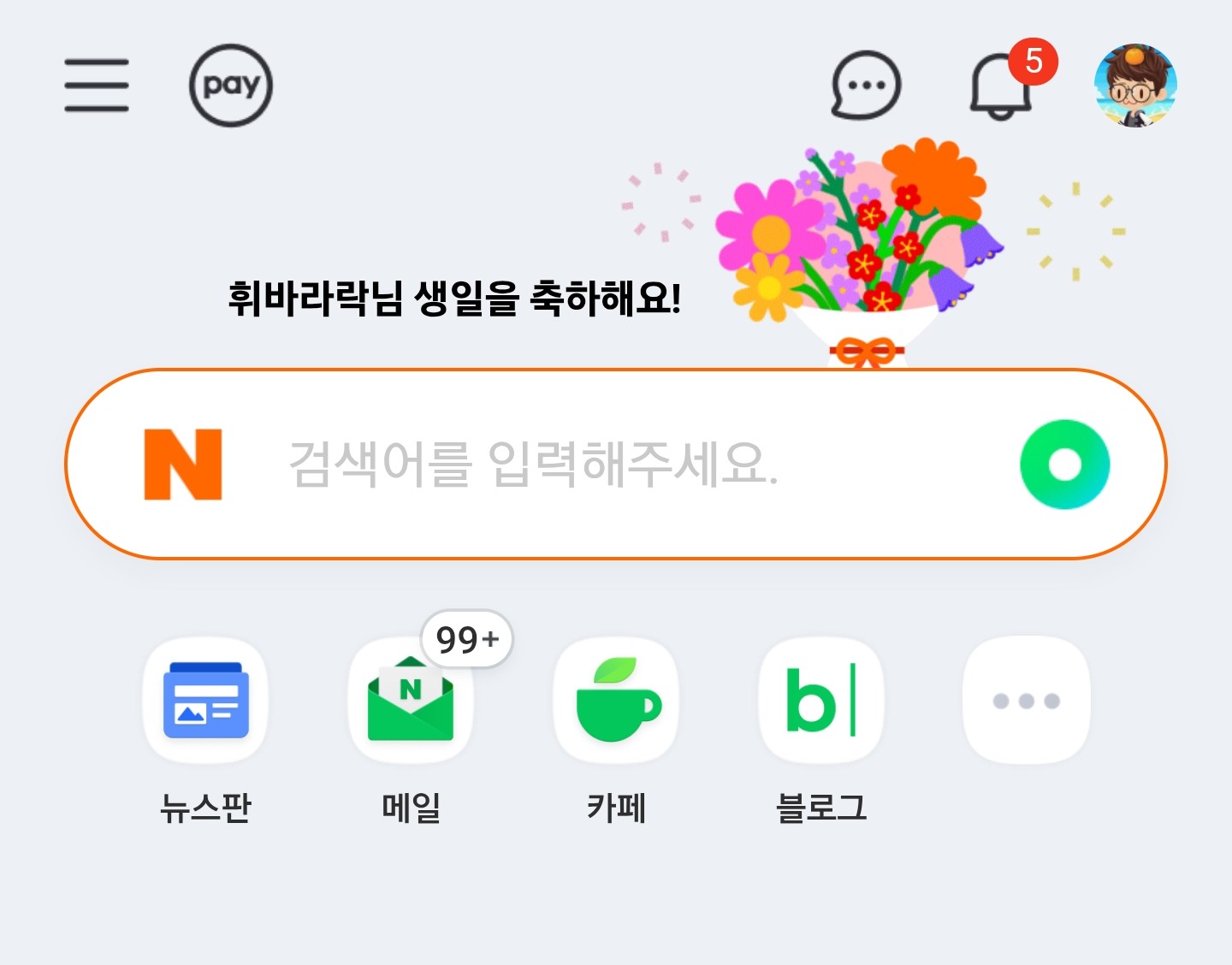Tap the 99+ unread mail badge
1232x965 pixels.
coord(467,639)
